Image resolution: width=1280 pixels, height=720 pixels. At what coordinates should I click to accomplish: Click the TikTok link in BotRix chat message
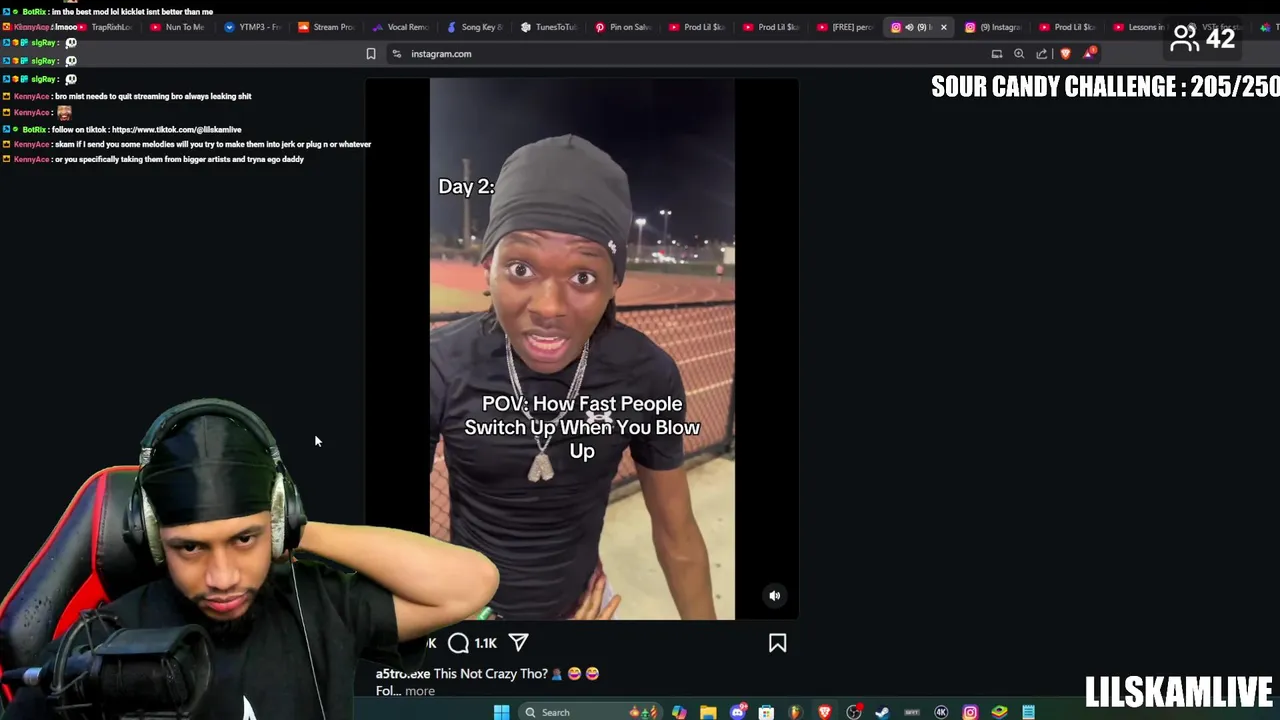177,130
